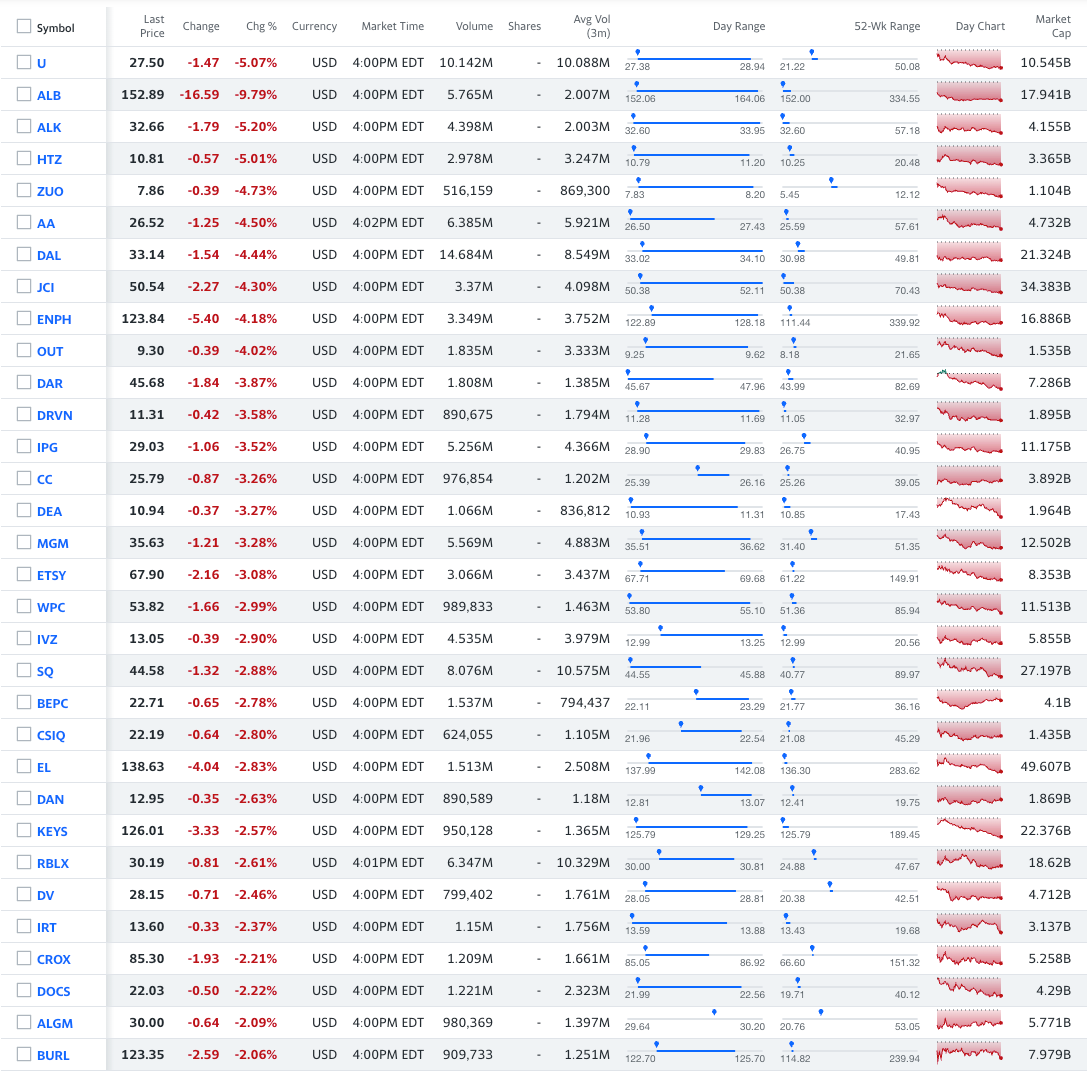Open the ALK symbol page
The image size is (1087, 1089).
(49, 127)
